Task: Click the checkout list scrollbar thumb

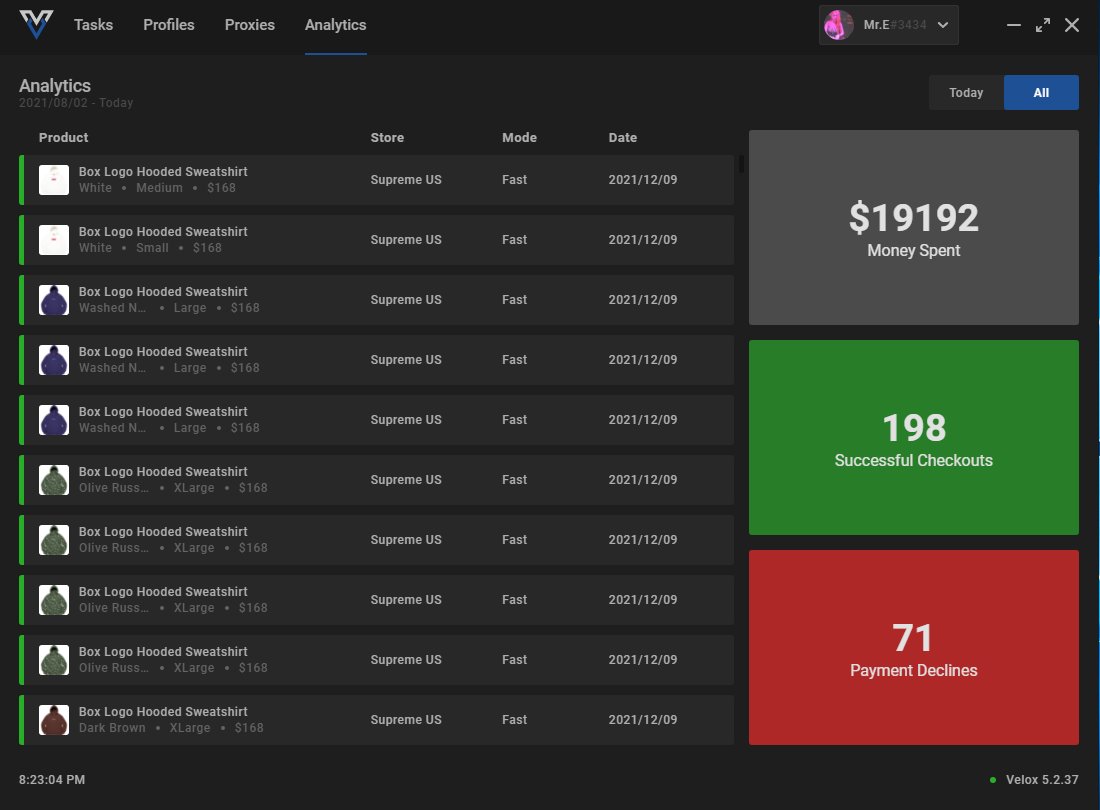Action: (742, 163)
